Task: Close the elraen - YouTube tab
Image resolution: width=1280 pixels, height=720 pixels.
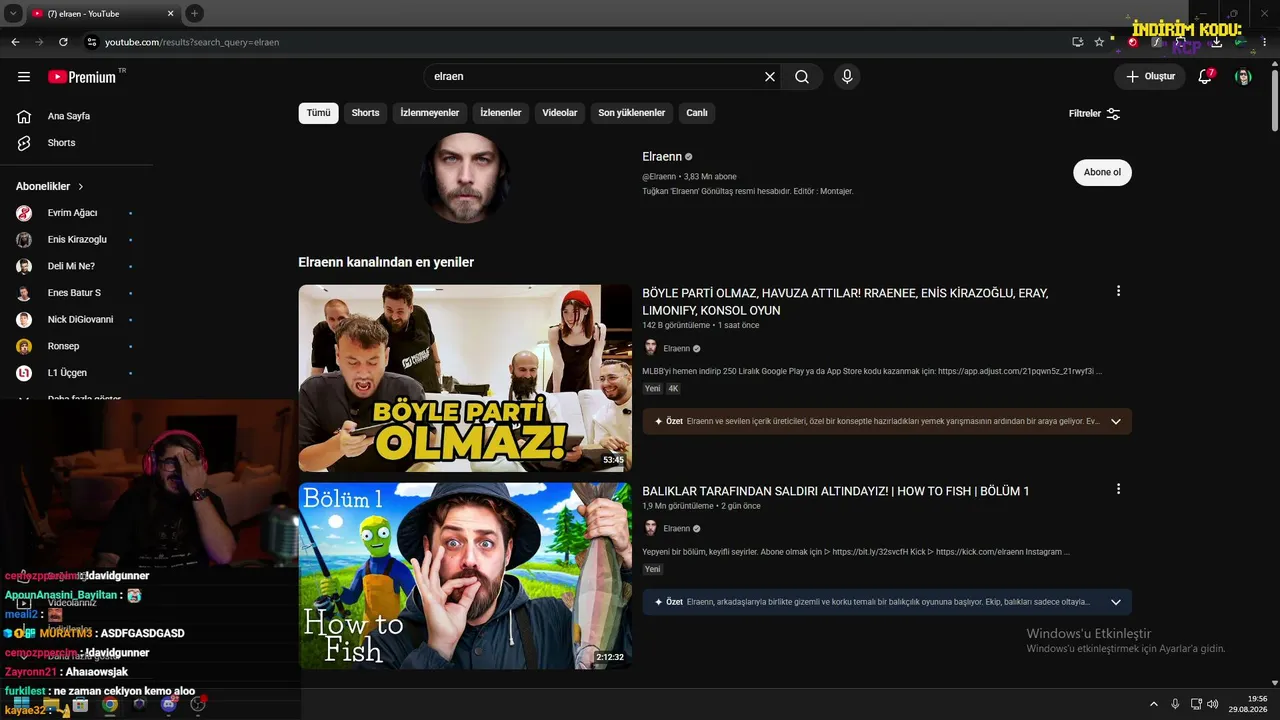Action: click(x=171, y=13)
